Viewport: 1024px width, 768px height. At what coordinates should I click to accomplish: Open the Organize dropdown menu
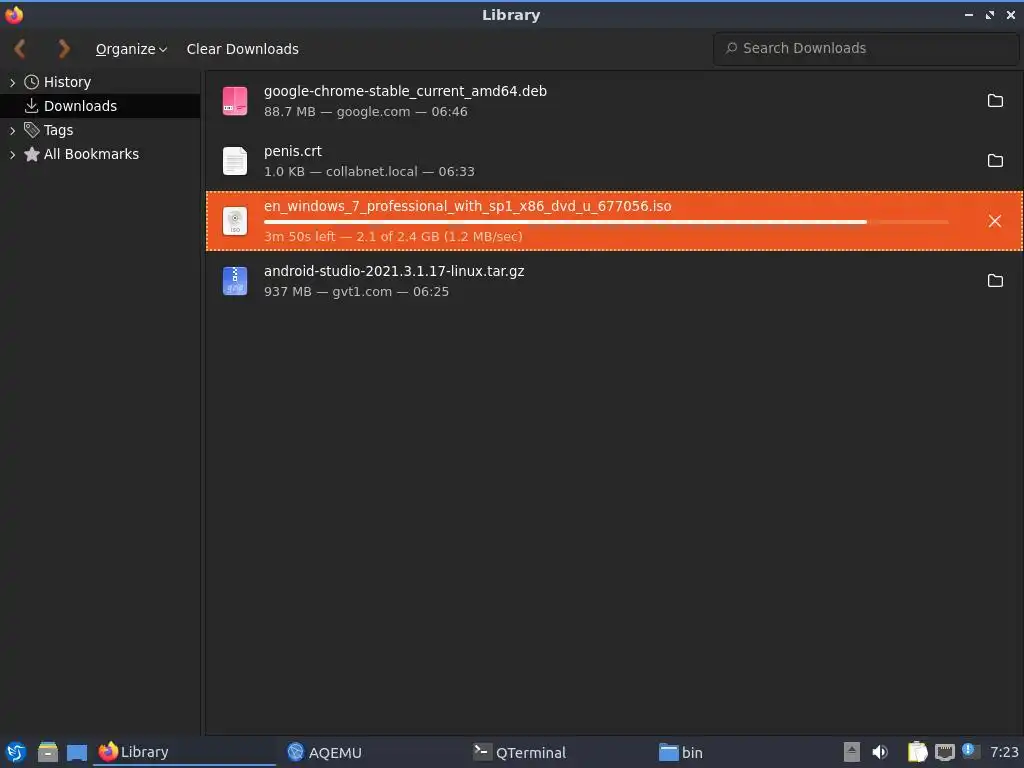(131, 49)
